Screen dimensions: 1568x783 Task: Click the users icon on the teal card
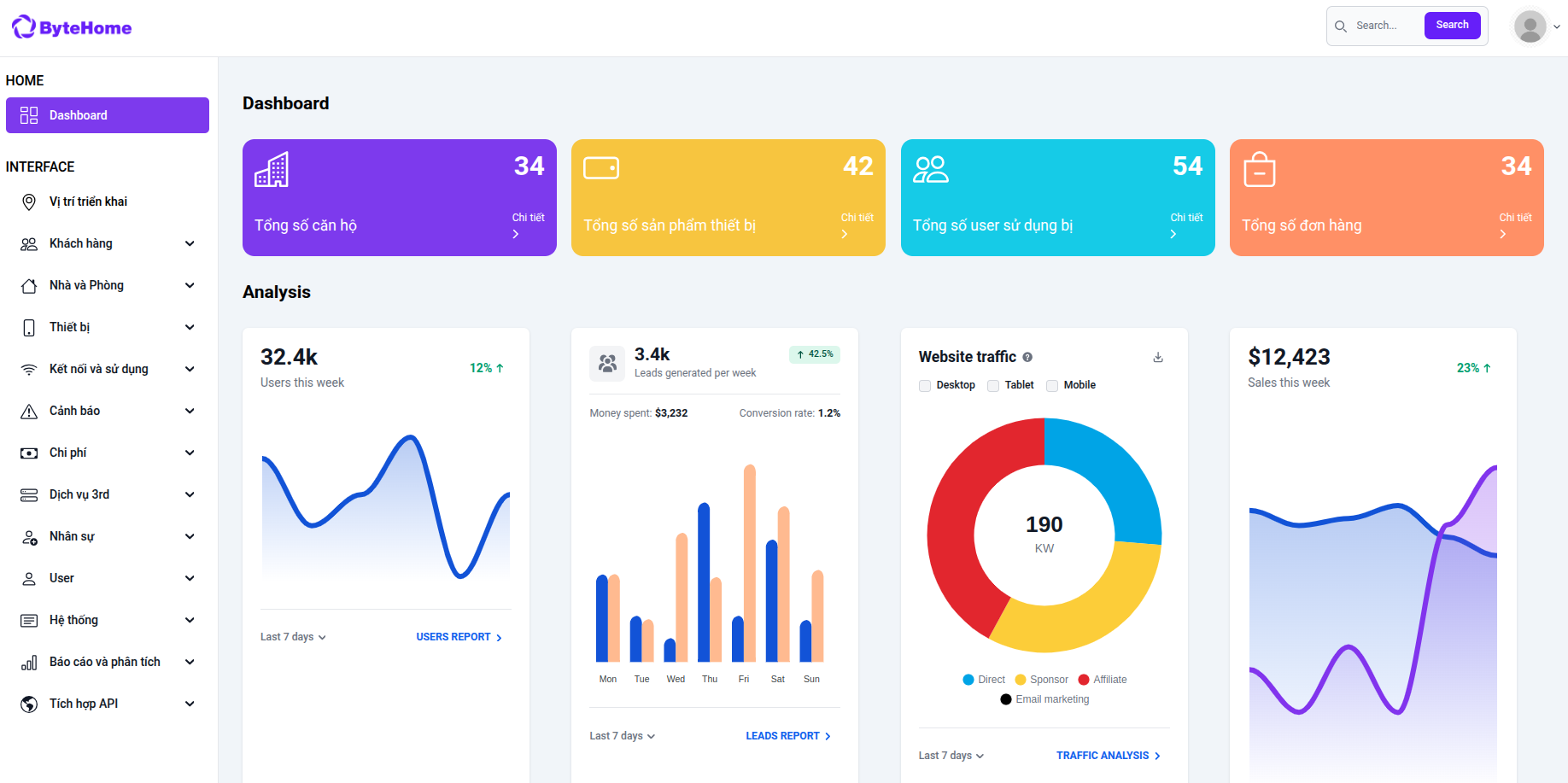930,169
